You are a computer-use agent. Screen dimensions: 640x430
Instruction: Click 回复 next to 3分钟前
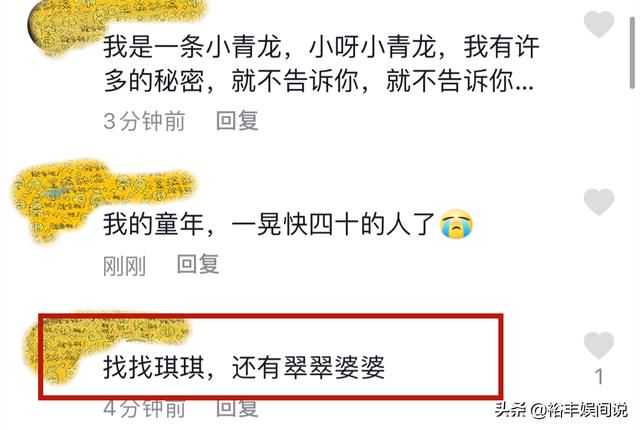(237, 121)
